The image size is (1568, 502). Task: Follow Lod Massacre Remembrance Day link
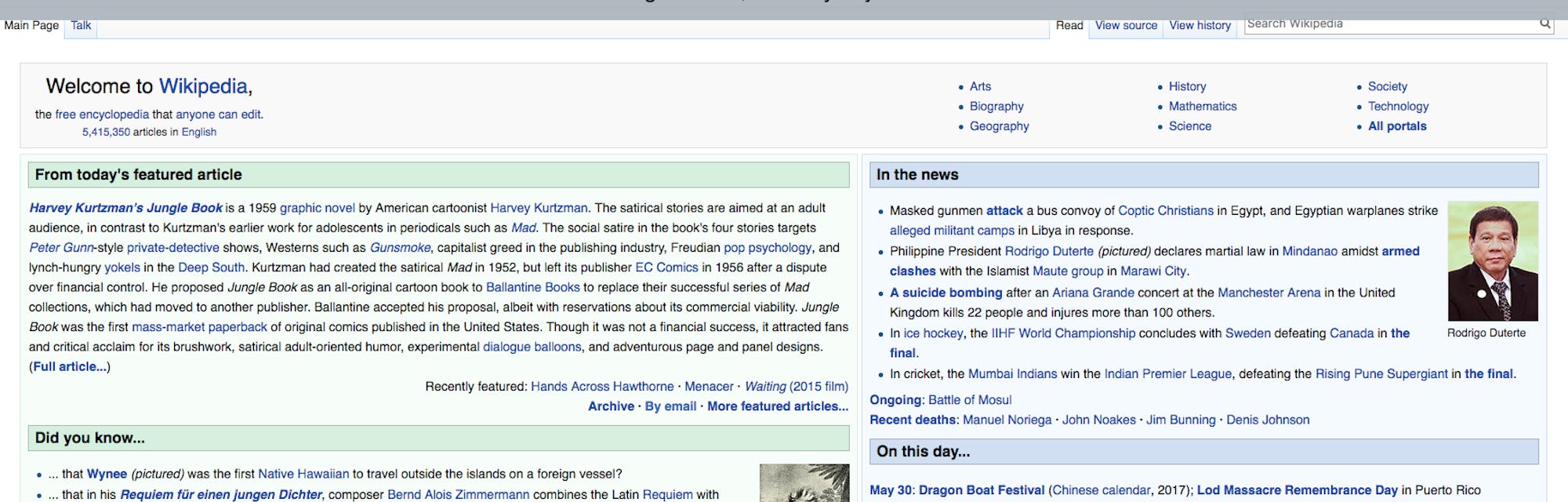(x=1298, y=490)
